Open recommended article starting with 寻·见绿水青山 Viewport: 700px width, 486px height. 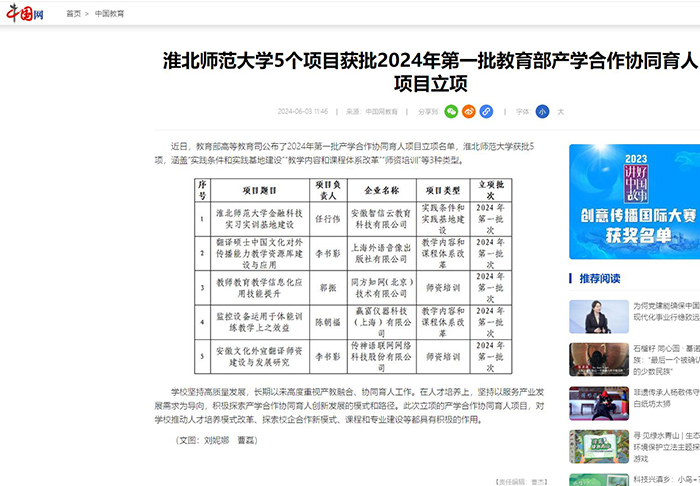click(665, 441)
